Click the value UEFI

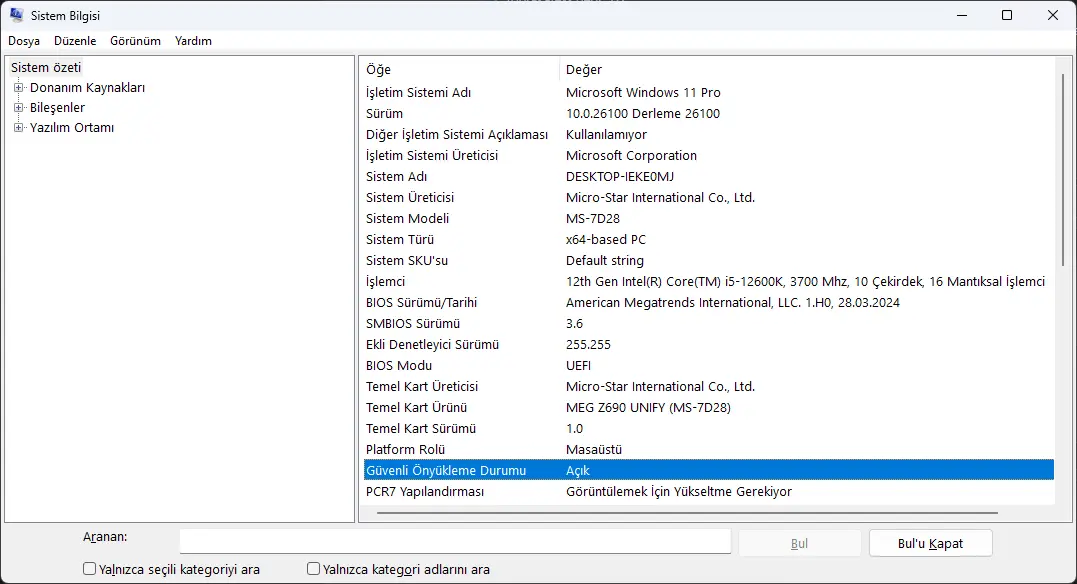click(x=578, y=366)
